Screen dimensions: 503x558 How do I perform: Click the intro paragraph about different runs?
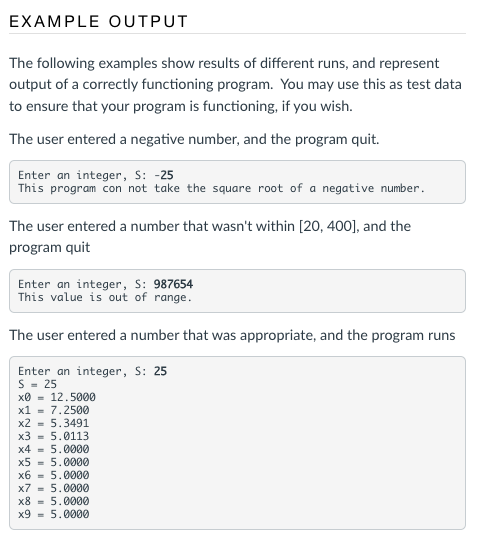[235, 85]
